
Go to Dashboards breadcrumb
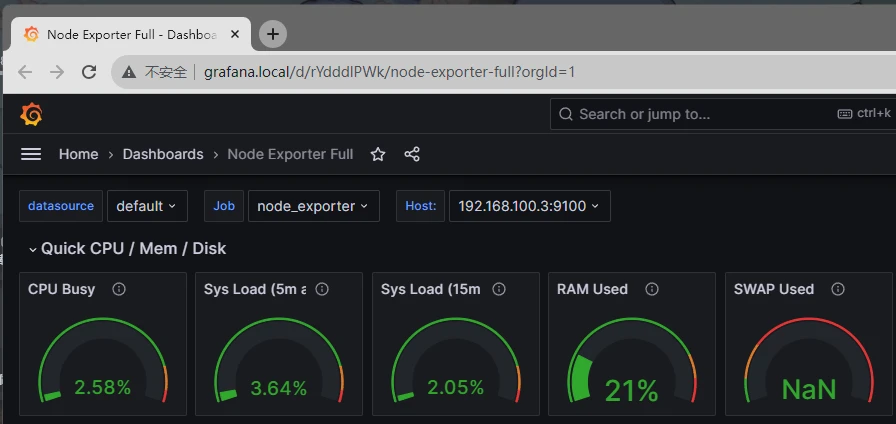pos(163,154)
